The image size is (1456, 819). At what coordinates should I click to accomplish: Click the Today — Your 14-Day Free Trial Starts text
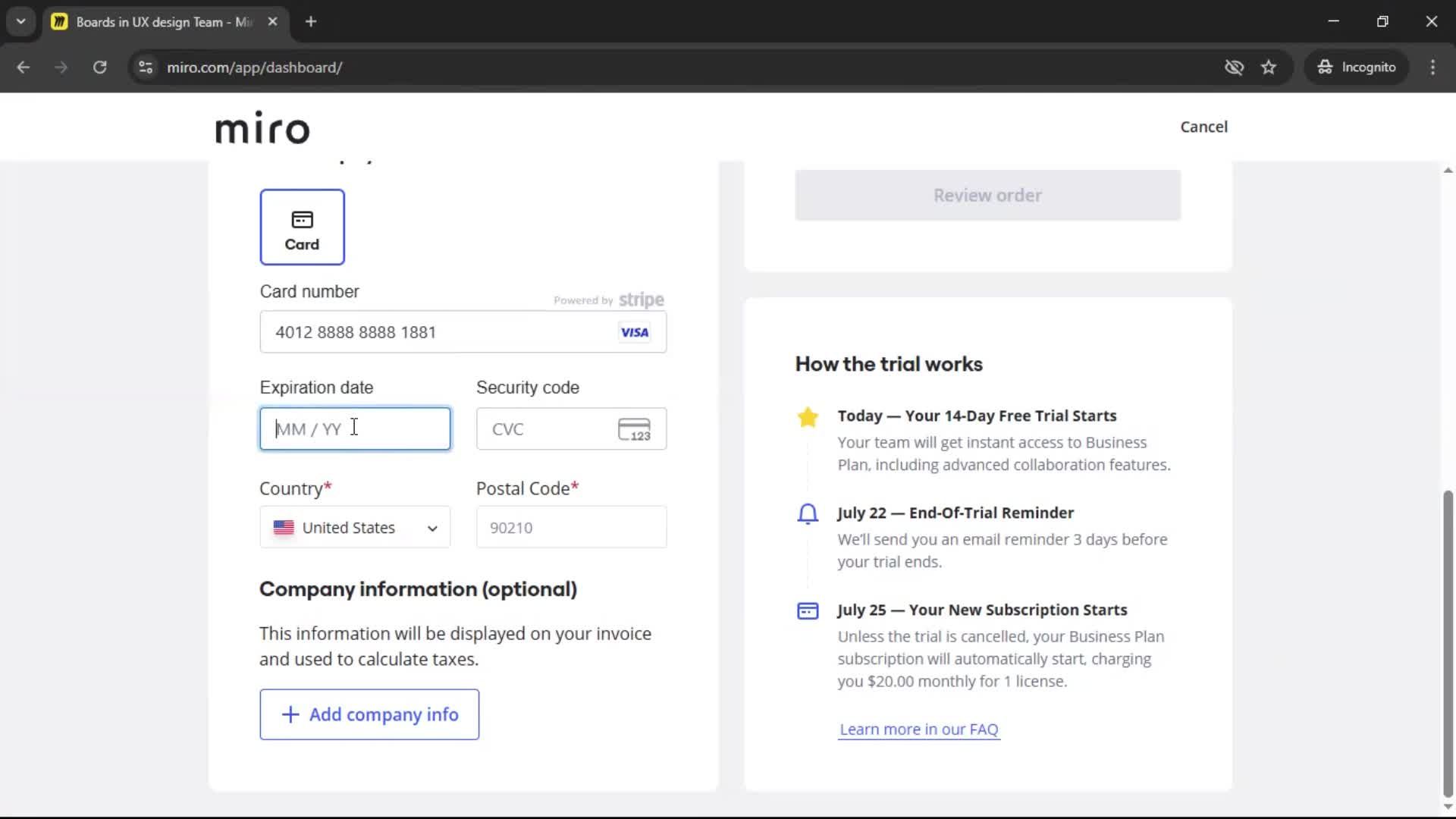pyautogui.click(x=977, y=416)
